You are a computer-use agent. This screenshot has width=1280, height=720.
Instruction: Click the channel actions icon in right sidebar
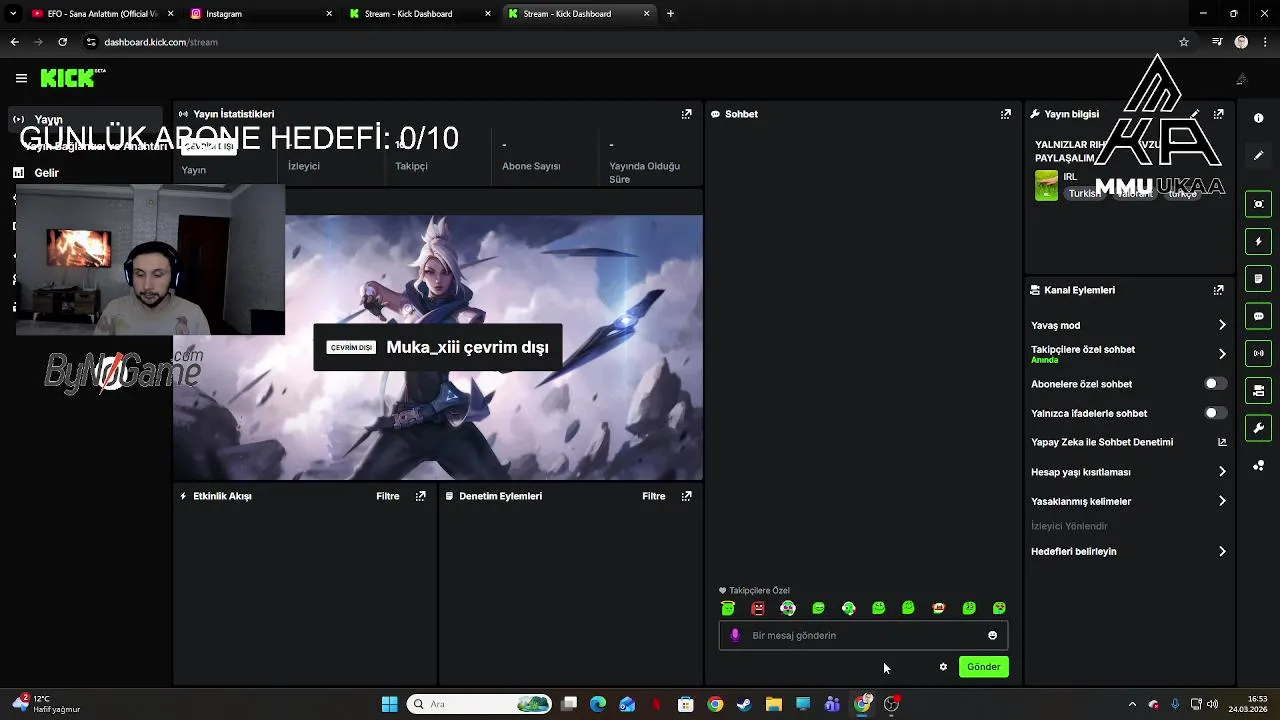(1258, 390)
